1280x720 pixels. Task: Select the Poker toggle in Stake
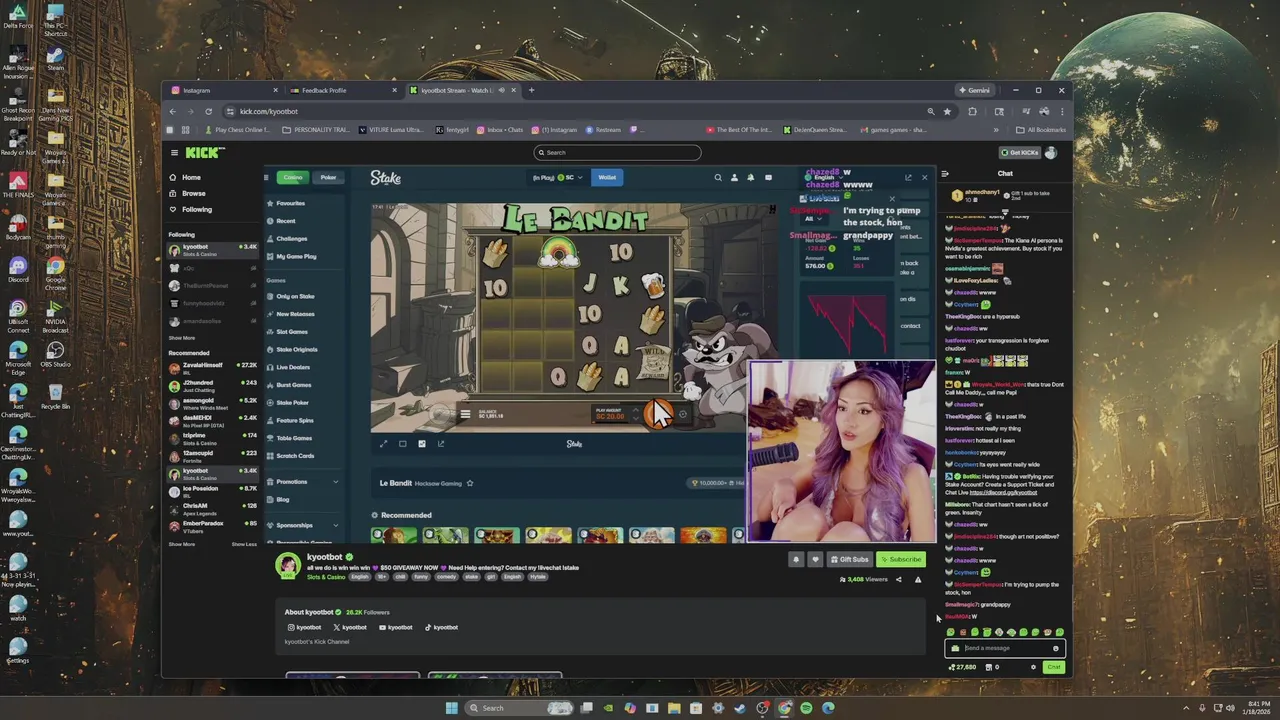pos(328,178)
